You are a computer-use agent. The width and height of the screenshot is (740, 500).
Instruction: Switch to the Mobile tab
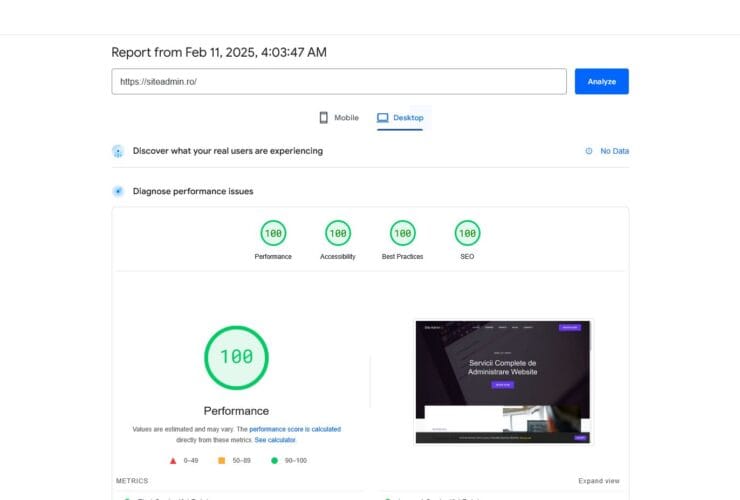click(x=346, y=118)
